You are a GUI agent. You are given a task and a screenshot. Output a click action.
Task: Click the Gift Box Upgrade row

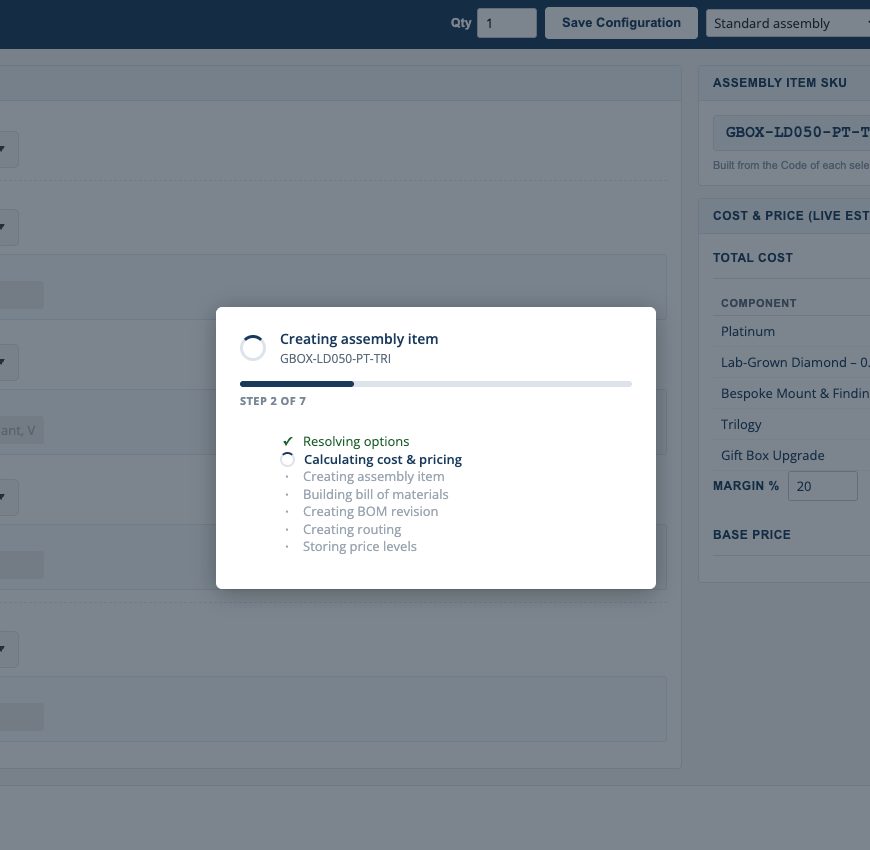click(x=791, y=456)
